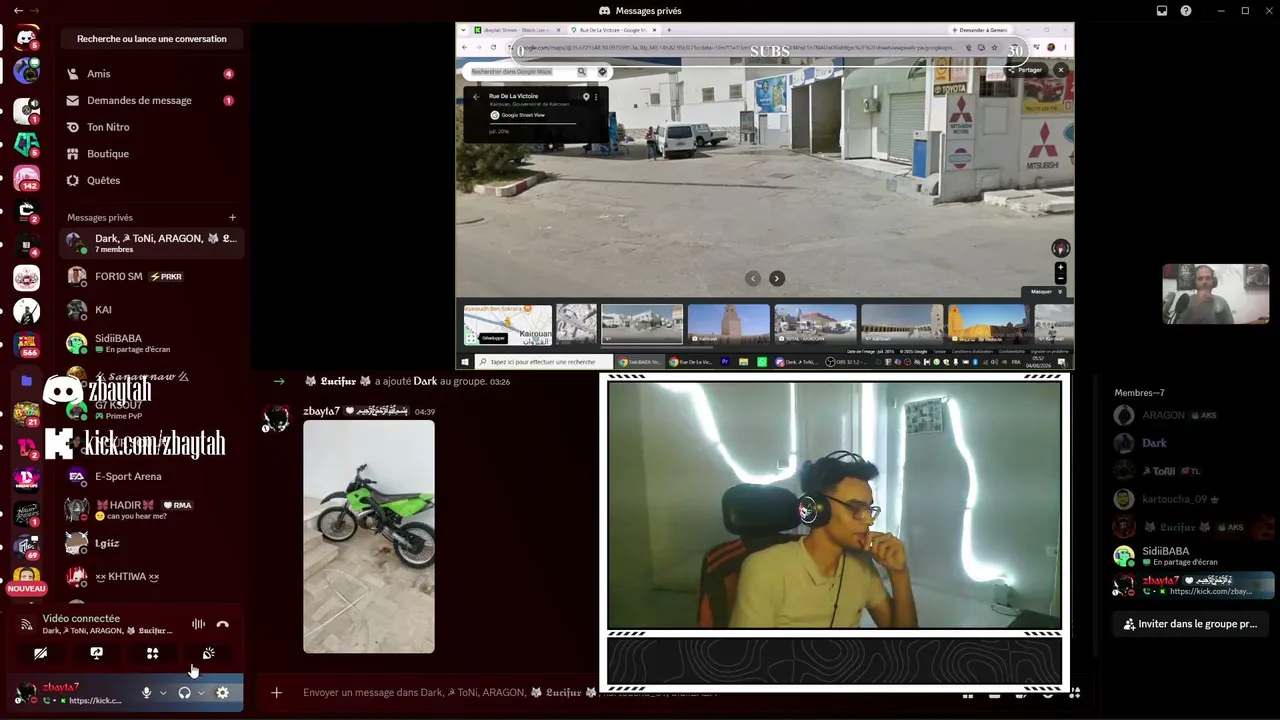The image size is (1280, 720).
Task: Open headphones output options arrow
Action: coord(201,692)
